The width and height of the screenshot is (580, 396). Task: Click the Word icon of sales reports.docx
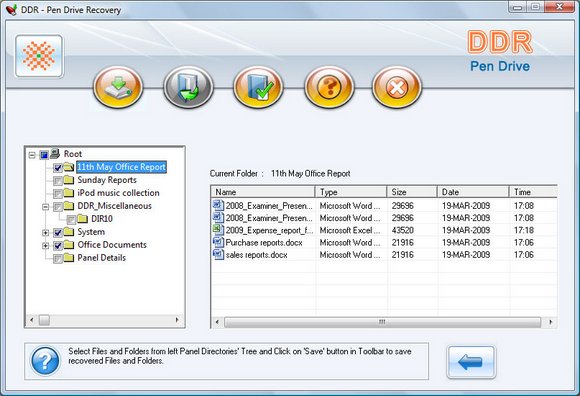click(x=218, y=255)
